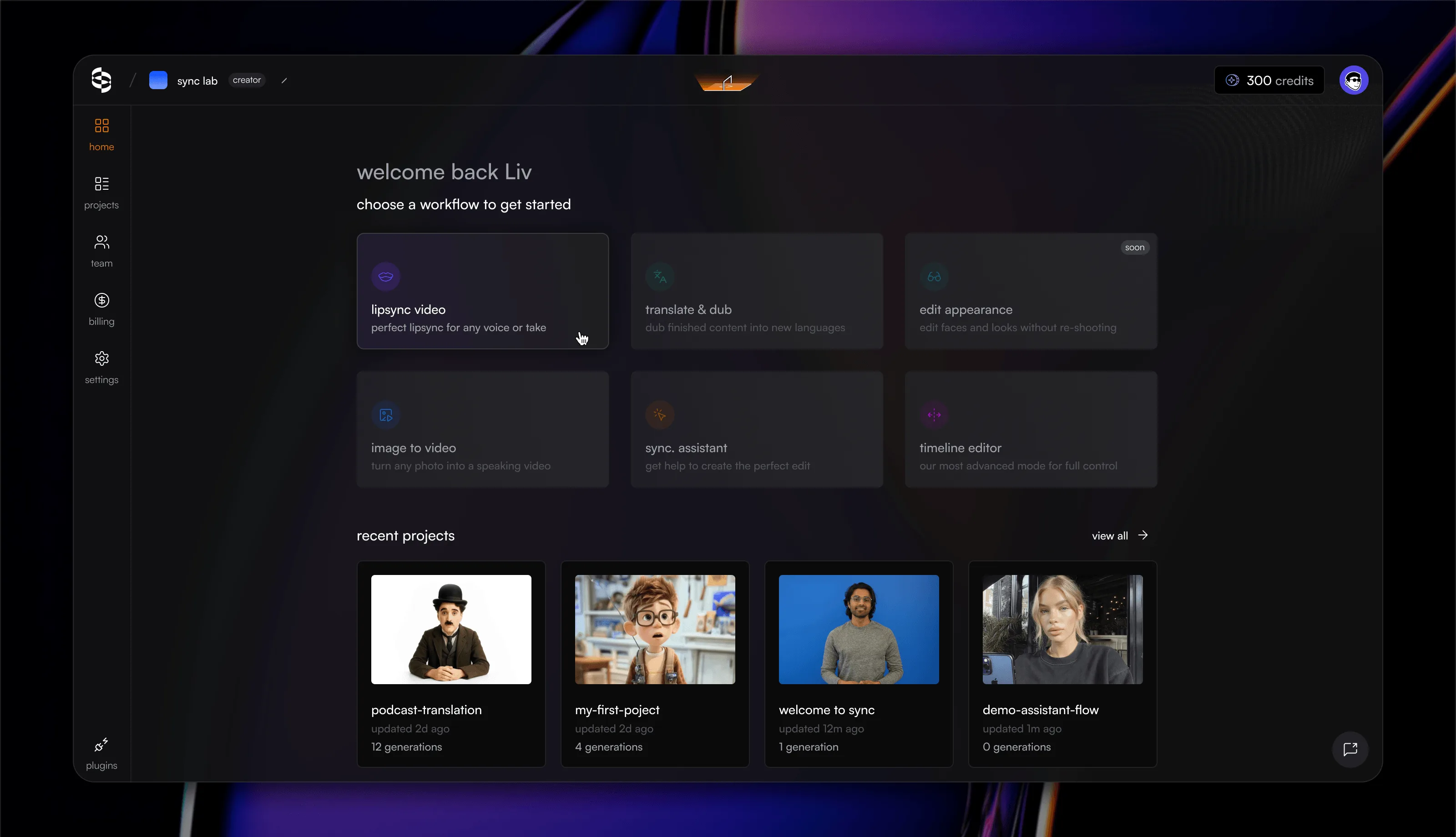Select the timeline editor workflow card
1456x837 pixels.
coord(1031,429)
